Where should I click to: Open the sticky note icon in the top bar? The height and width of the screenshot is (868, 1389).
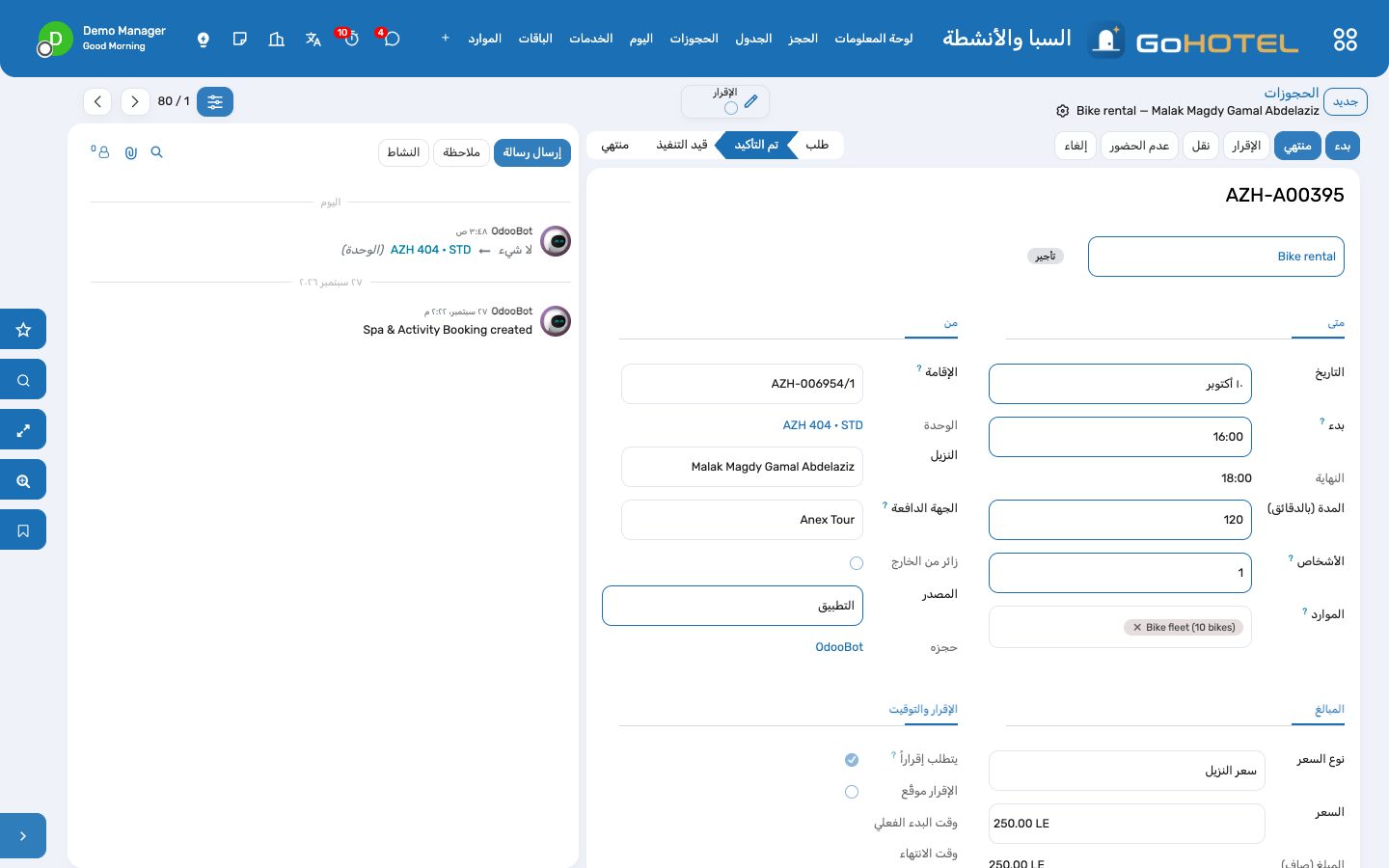(x=240, y=39)
